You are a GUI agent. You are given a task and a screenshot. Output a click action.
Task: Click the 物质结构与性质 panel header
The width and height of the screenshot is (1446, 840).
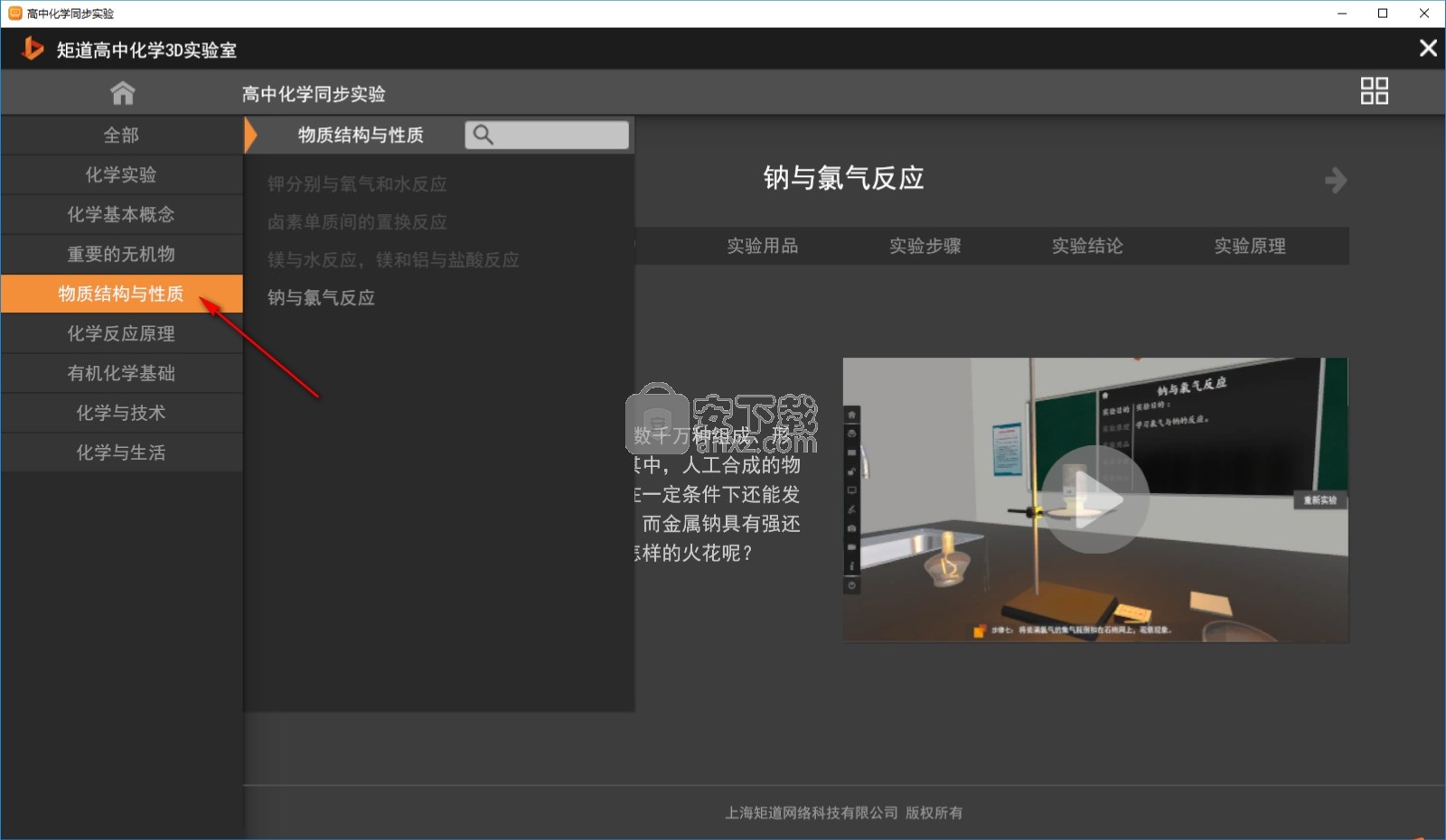coord(361,135)
